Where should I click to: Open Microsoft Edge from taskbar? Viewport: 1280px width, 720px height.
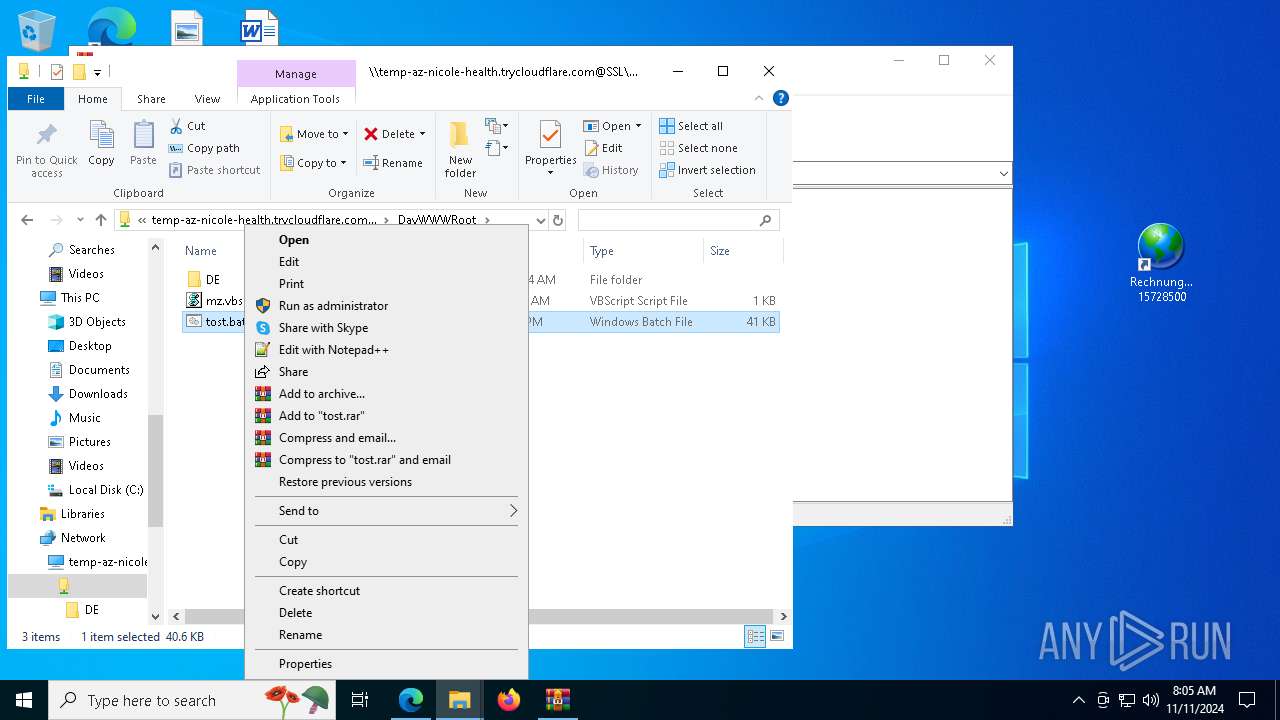tap(411, 700)
